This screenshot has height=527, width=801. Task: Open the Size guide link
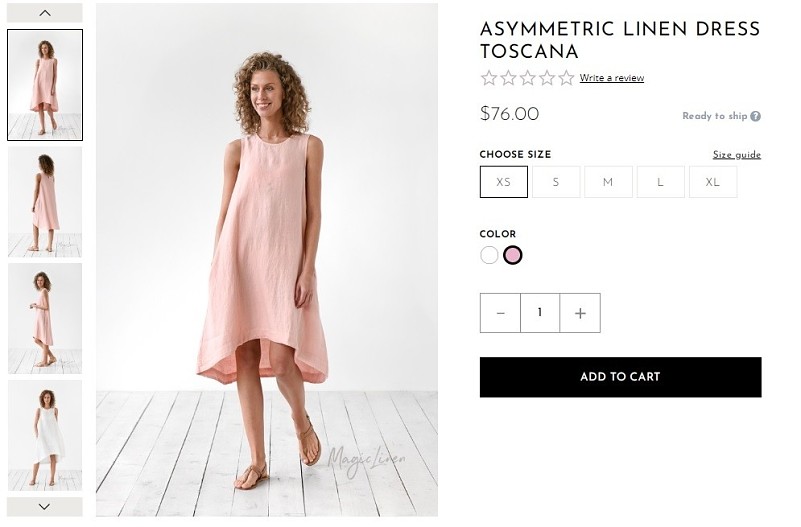736,155
